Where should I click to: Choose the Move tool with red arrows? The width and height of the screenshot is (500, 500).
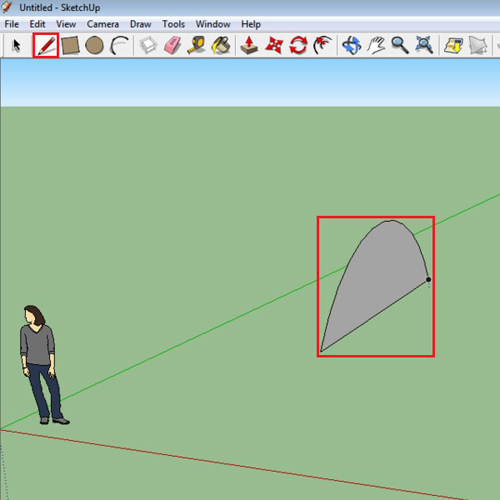(x=274, y=45)
